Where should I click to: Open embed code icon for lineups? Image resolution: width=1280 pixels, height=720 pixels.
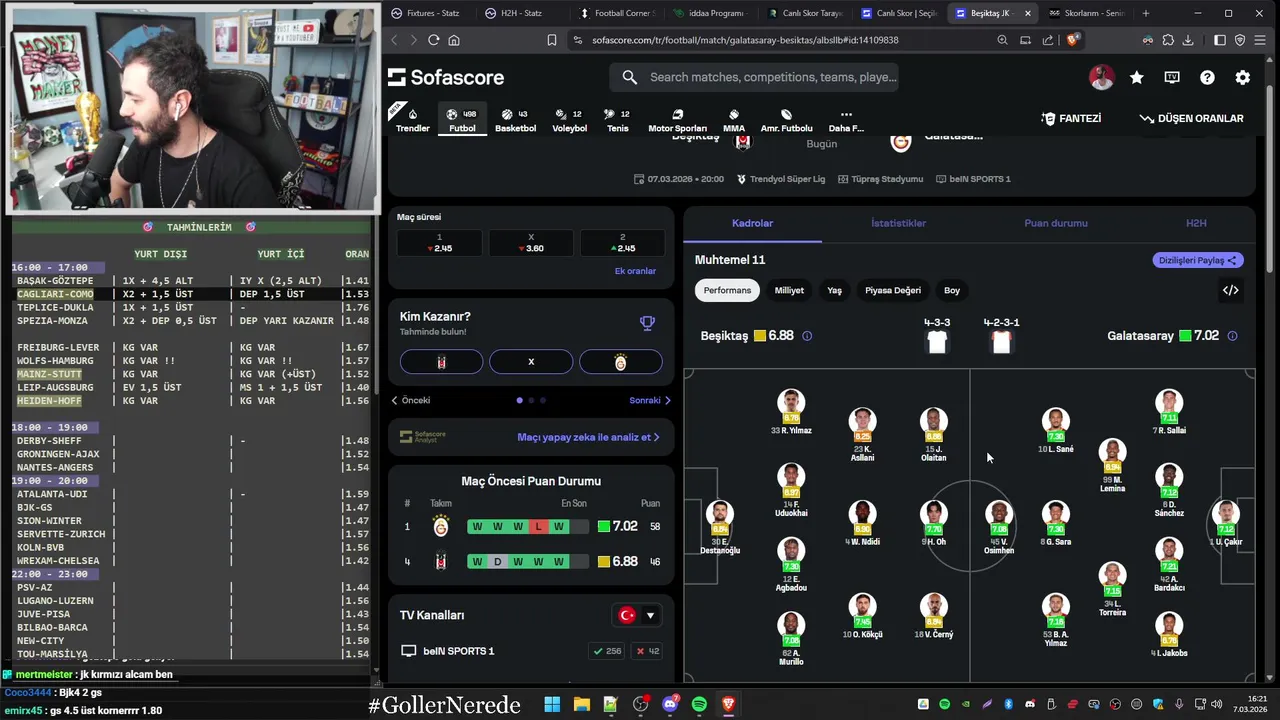coord(1230,290)
